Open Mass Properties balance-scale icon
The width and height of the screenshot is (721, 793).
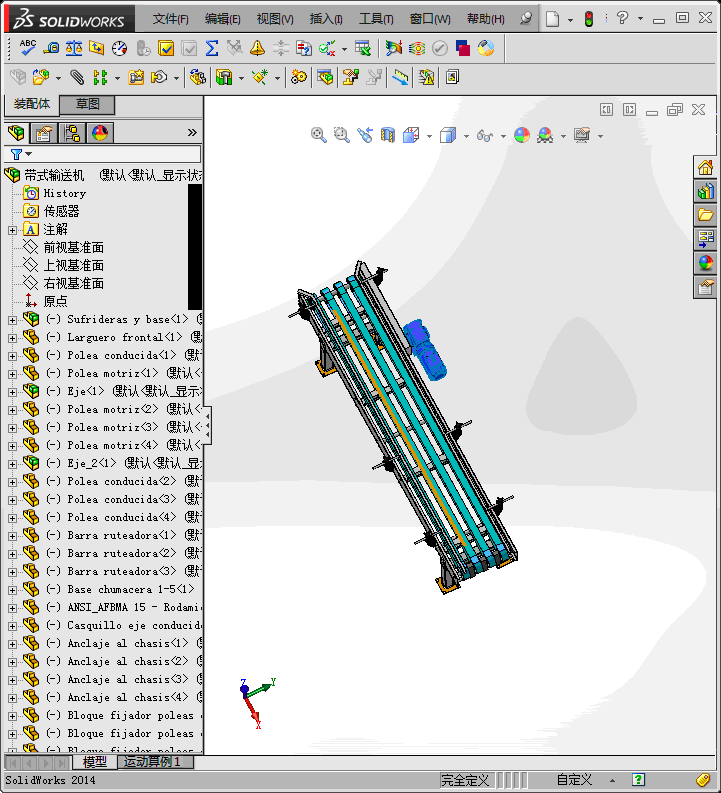[74, 49]
